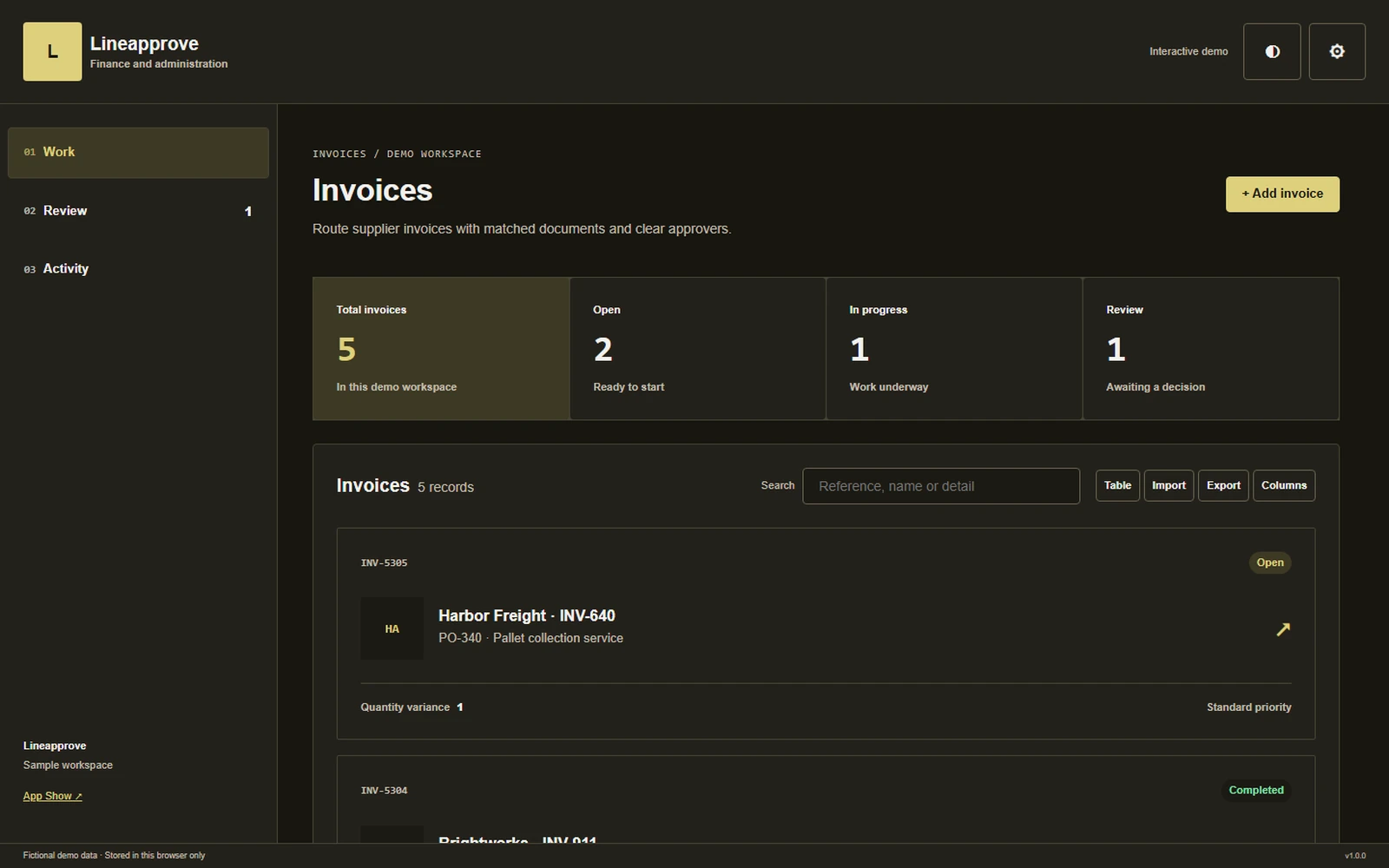The height and width of the screenshot is (868, 1389).
Task: Open settings via the gear icon
Action: click(x=1337, y=51)
